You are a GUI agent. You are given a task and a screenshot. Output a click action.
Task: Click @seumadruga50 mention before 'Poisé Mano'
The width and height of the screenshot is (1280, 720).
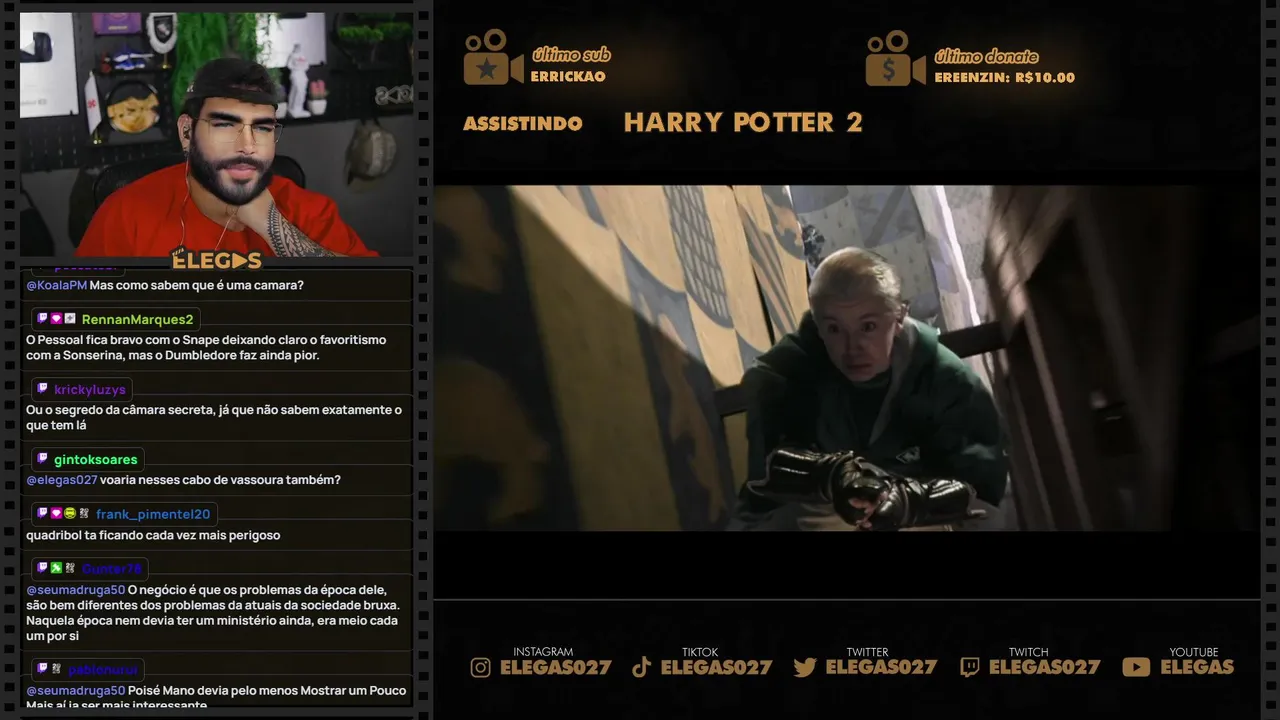(x=76, y=690)
